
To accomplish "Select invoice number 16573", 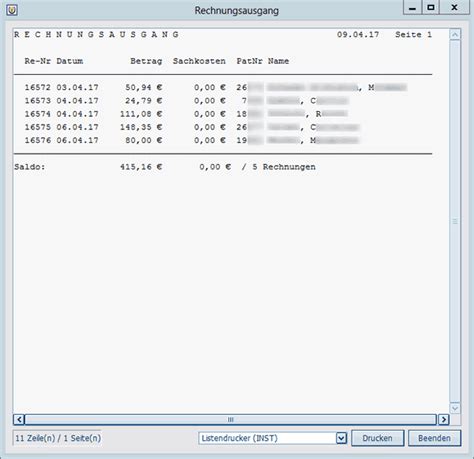I will point(37,101).
